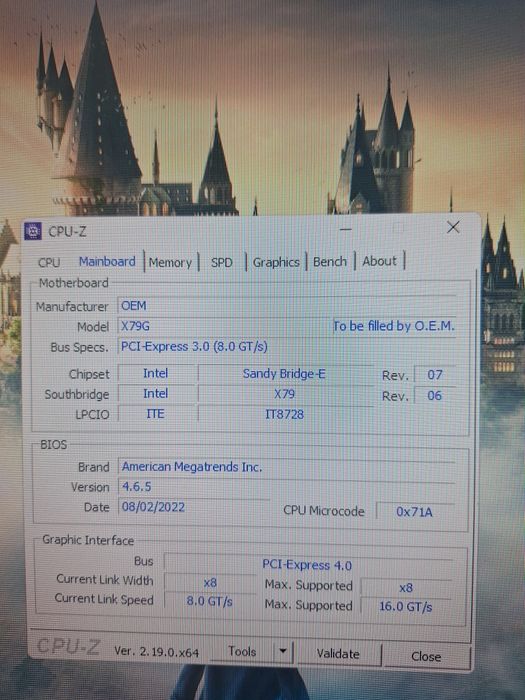The image size is (525, 700).
Task: Click the Current Link Width 'x8' value
Action: pyautogui.click(x=210, y=583)
